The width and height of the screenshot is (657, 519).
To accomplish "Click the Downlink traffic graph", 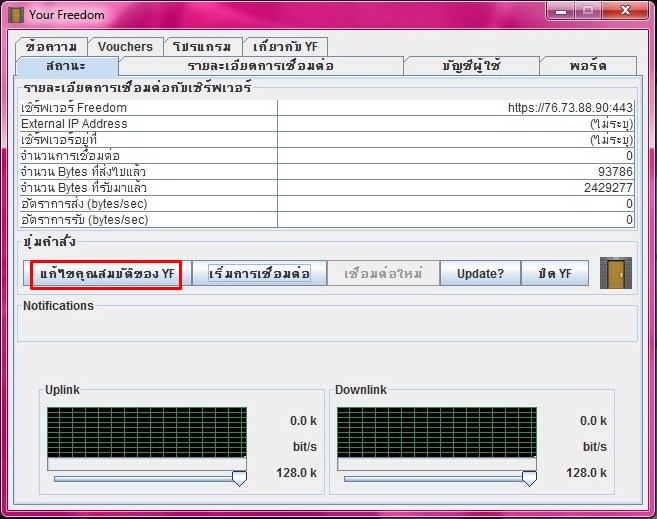I will pyautogui.click(x=437, y=432).
